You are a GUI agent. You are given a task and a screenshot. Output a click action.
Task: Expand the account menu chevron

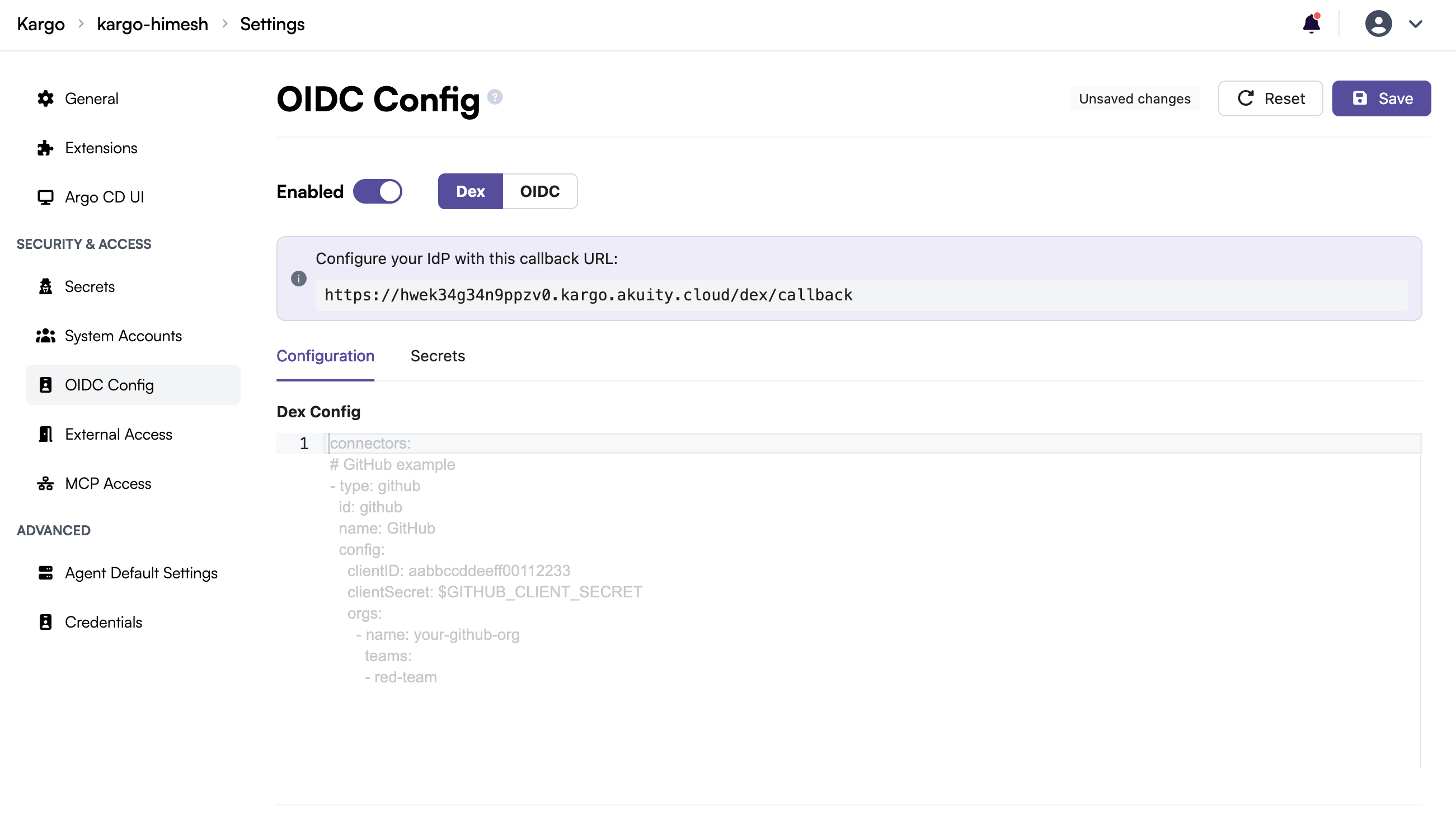[1416, 24]
